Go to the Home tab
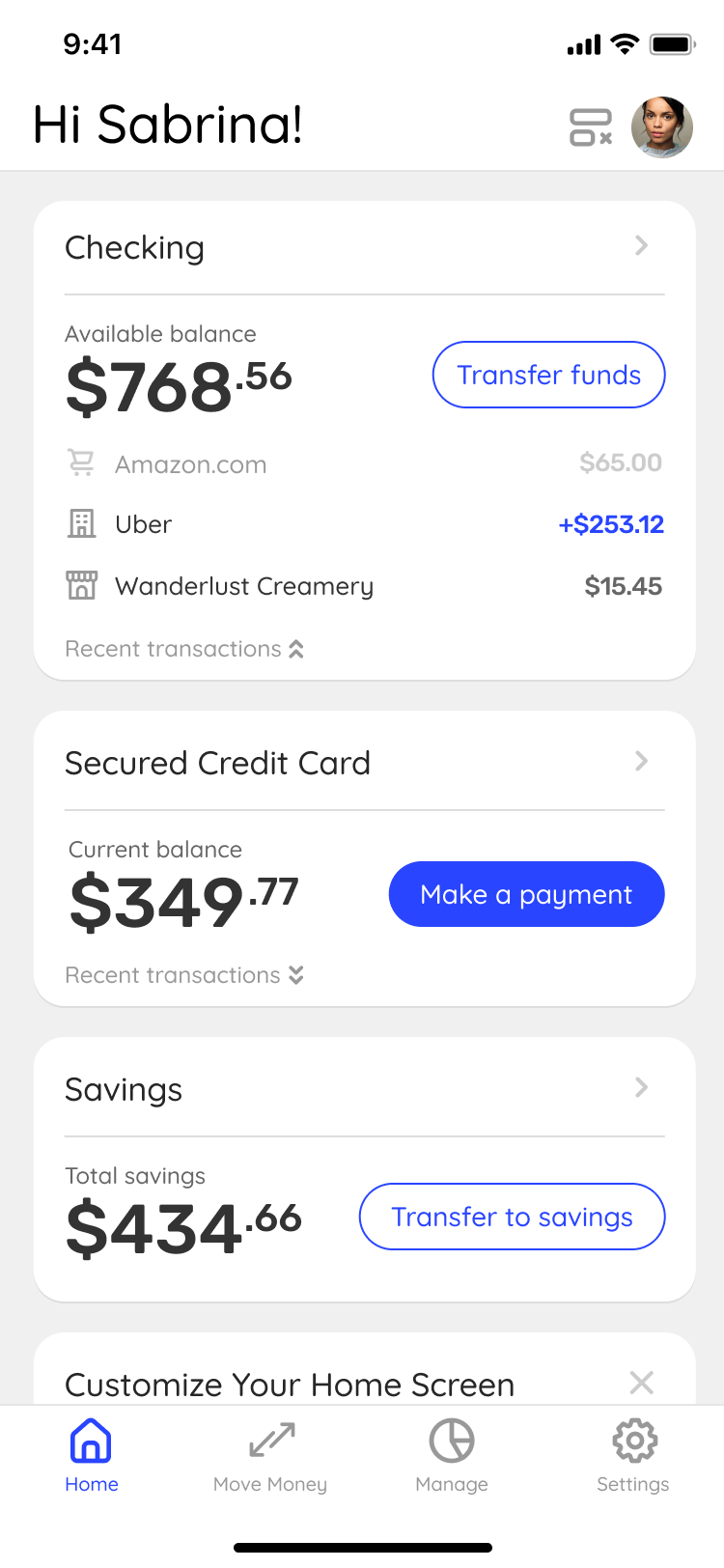 tap(92, 1455)
